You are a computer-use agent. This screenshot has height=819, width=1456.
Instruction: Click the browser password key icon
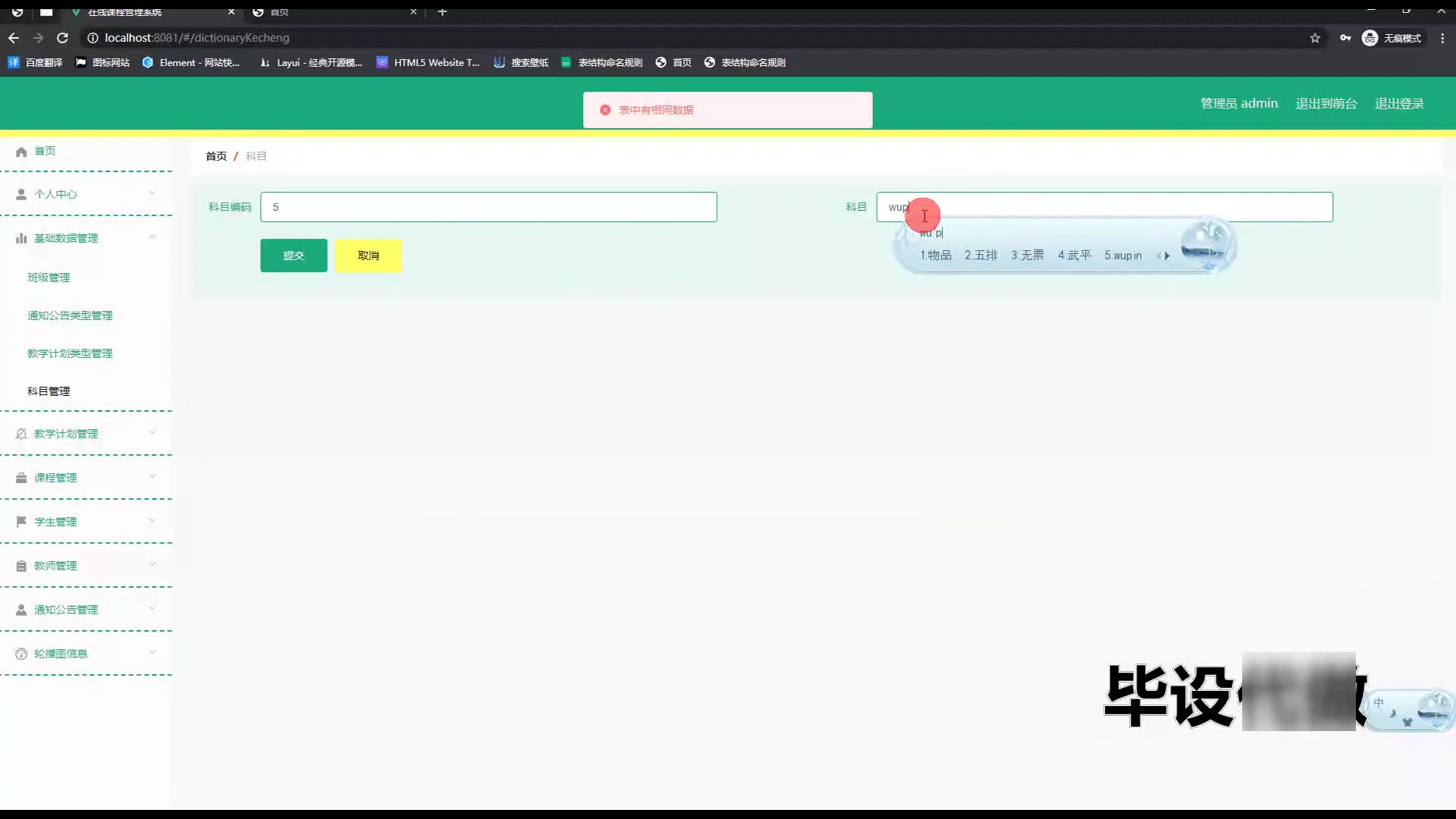1345,38
